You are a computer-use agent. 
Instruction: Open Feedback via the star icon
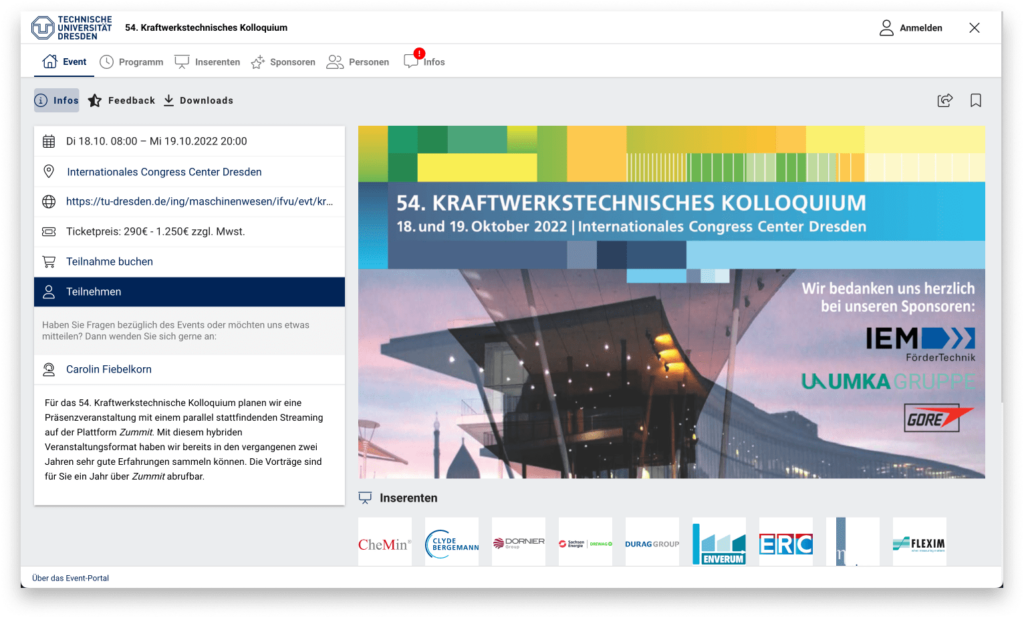click(93, 100)
